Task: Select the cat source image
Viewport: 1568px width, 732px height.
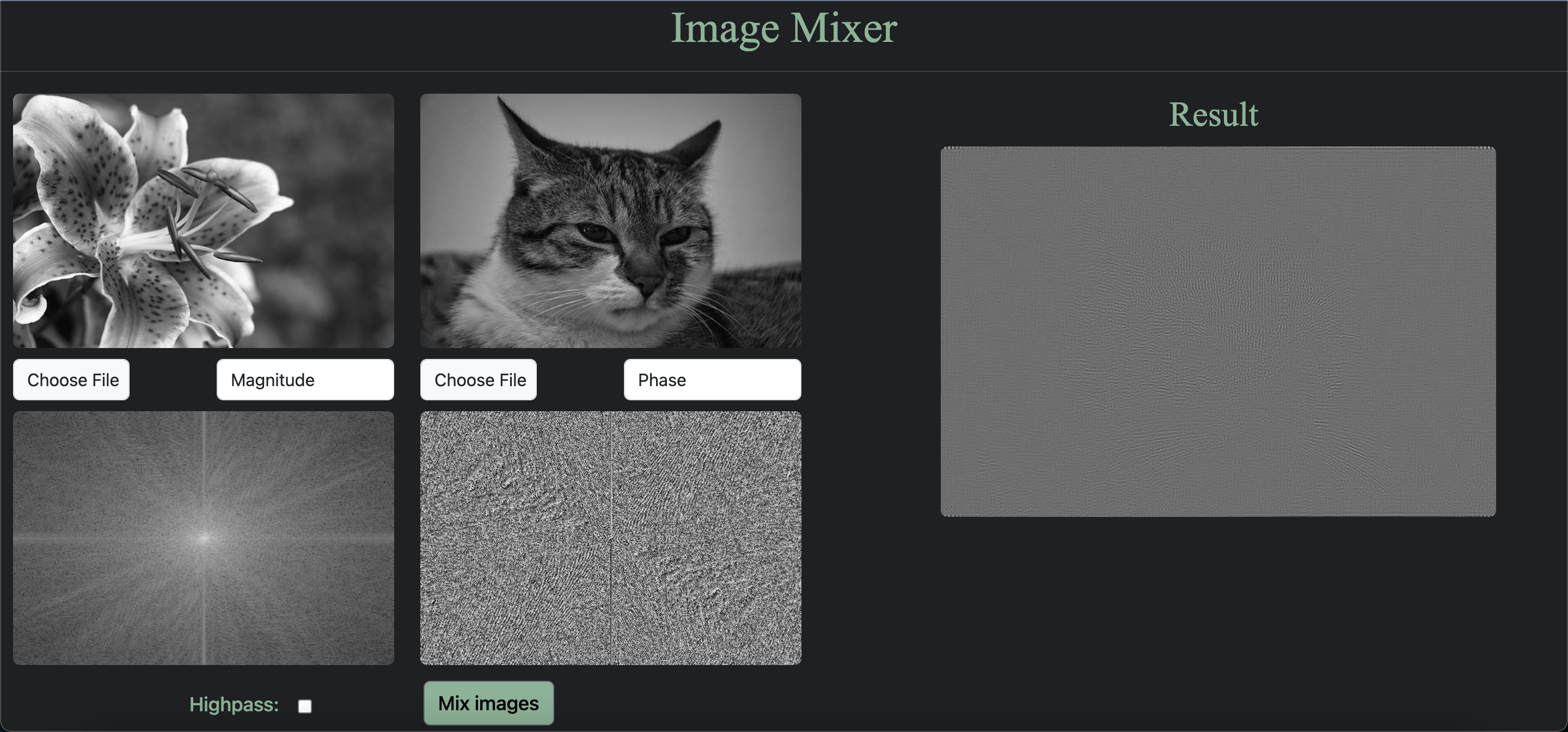Action: (x=610, y=221)
